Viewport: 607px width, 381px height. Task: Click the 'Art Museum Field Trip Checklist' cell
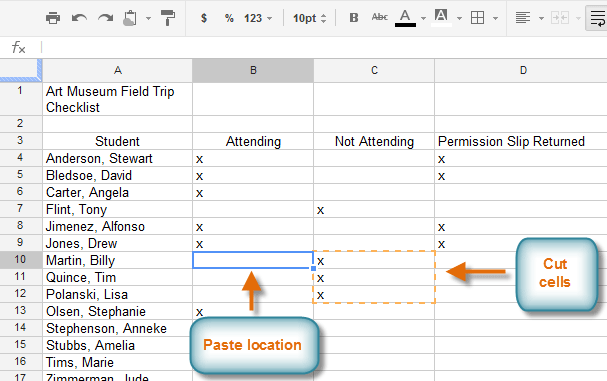pos(117,99)
